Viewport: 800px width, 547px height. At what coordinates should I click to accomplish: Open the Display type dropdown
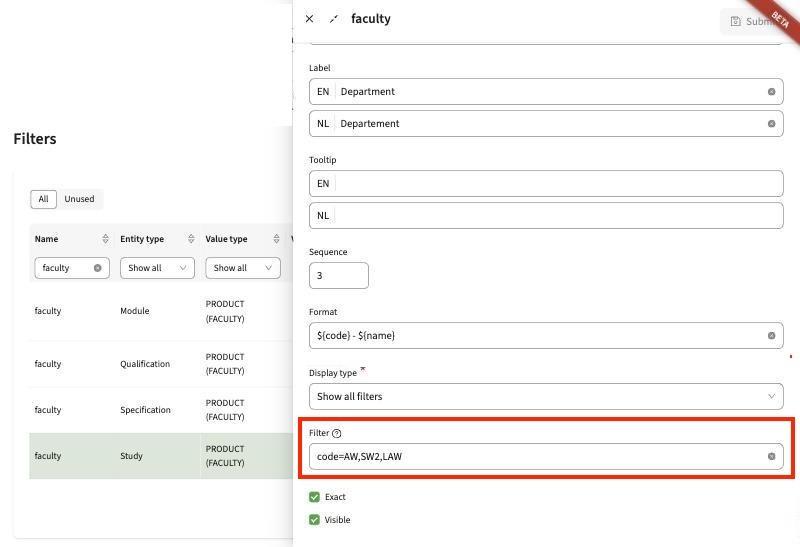tap(546, 396)
